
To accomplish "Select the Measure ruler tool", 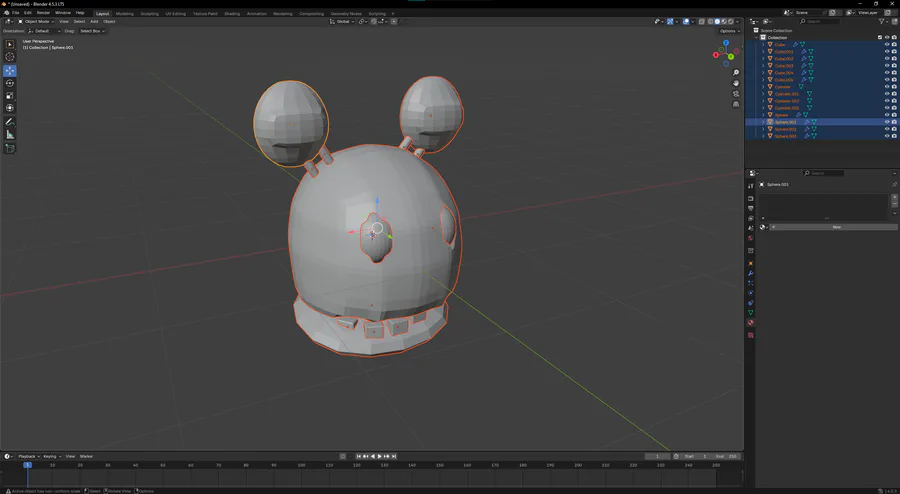I will [10, 134].
